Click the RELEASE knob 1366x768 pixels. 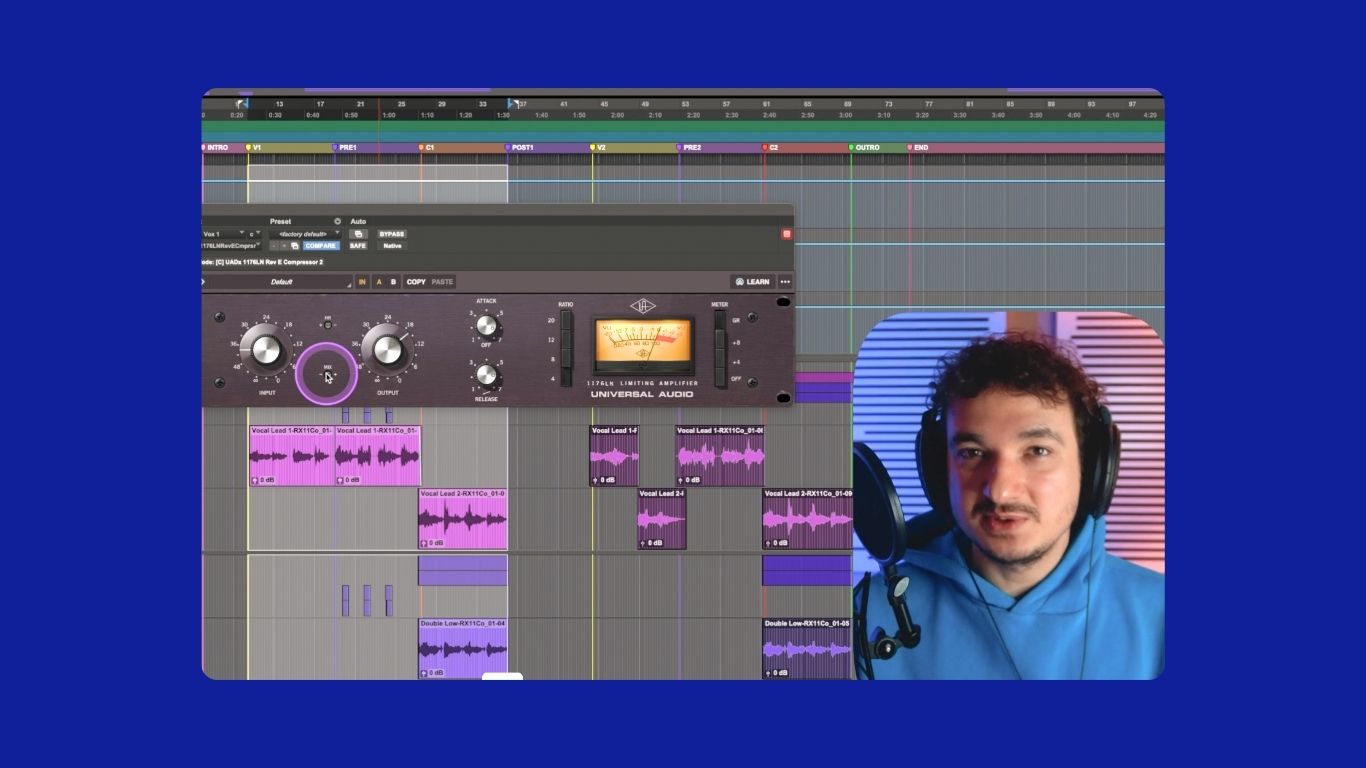pos(486,375)
